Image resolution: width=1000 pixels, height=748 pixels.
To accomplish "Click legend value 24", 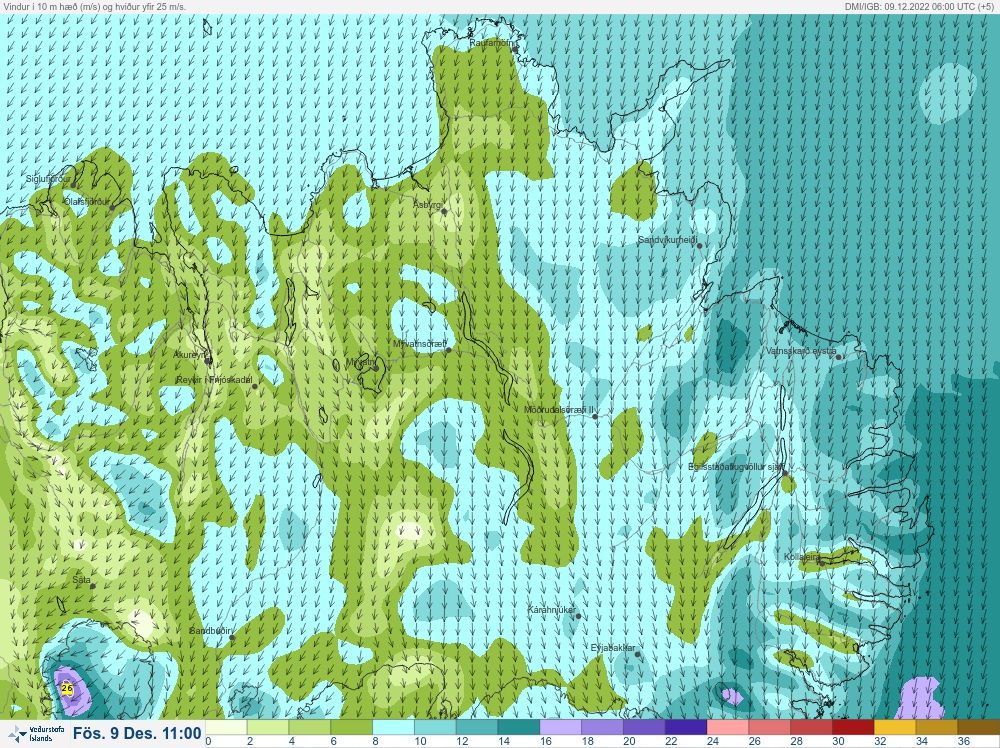I will coord(713,742).
